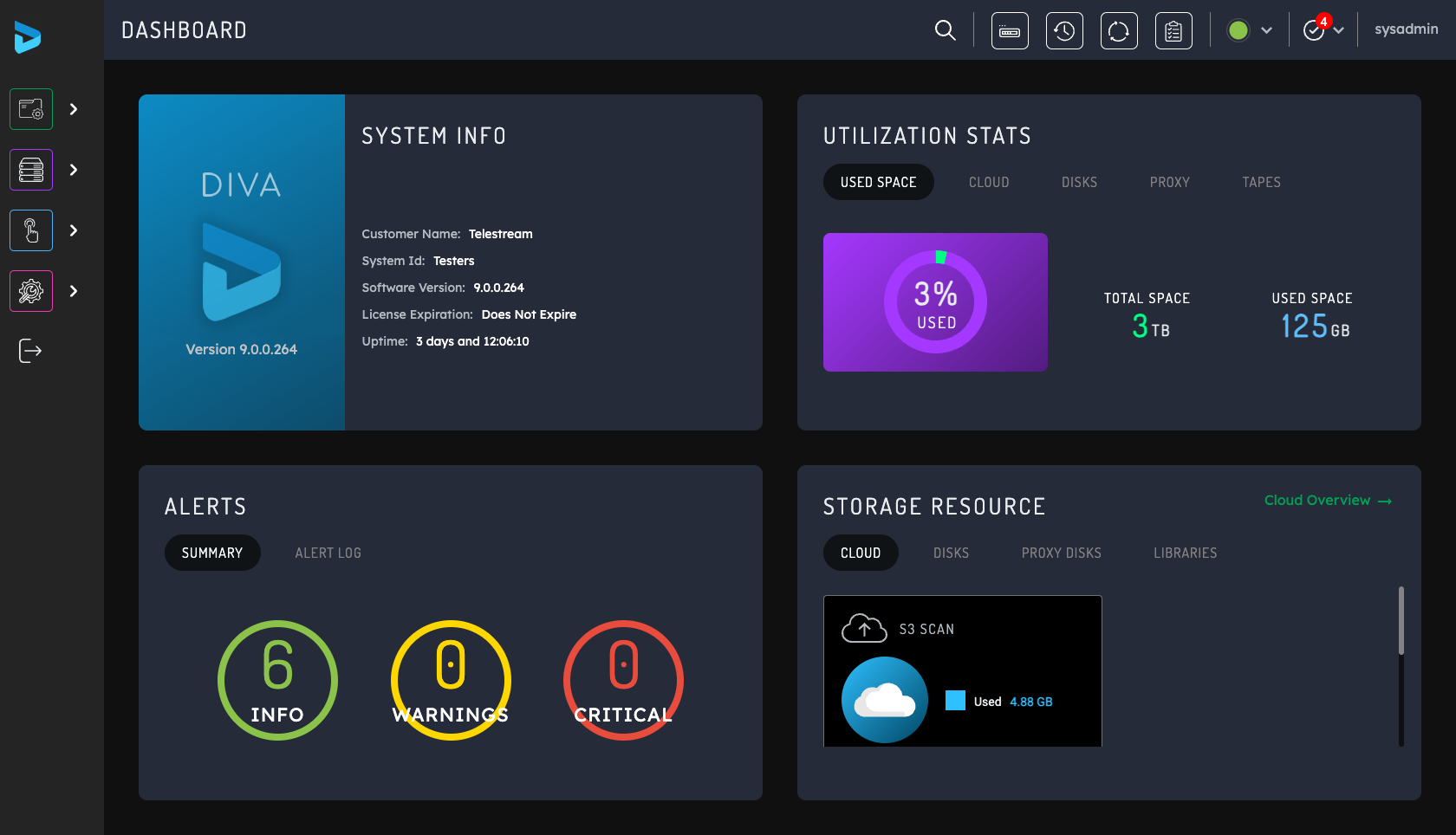Switch to the DISKS utilization tab
1456x835 pixels.
(x=1080, y=182)
